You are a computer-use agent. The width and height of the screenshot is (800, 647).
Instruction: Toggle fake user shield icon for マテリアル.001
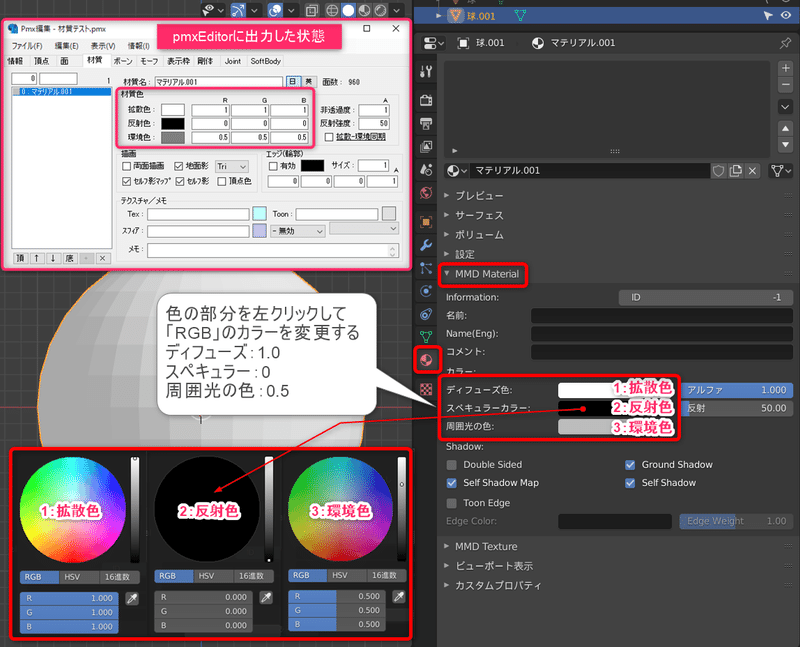coord(718,171)
